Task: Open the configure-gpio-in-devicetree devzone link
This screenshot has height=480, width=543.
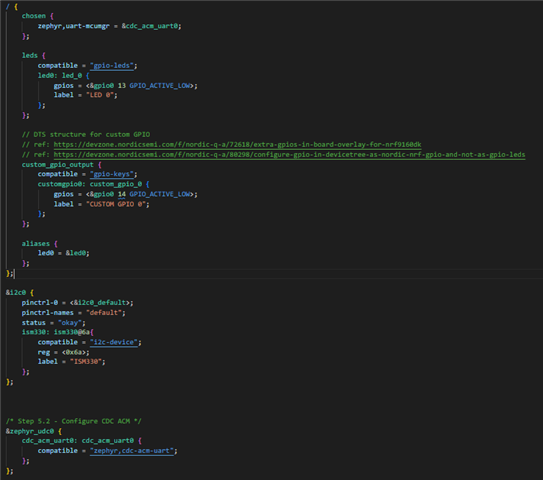Action: [289, 154]
